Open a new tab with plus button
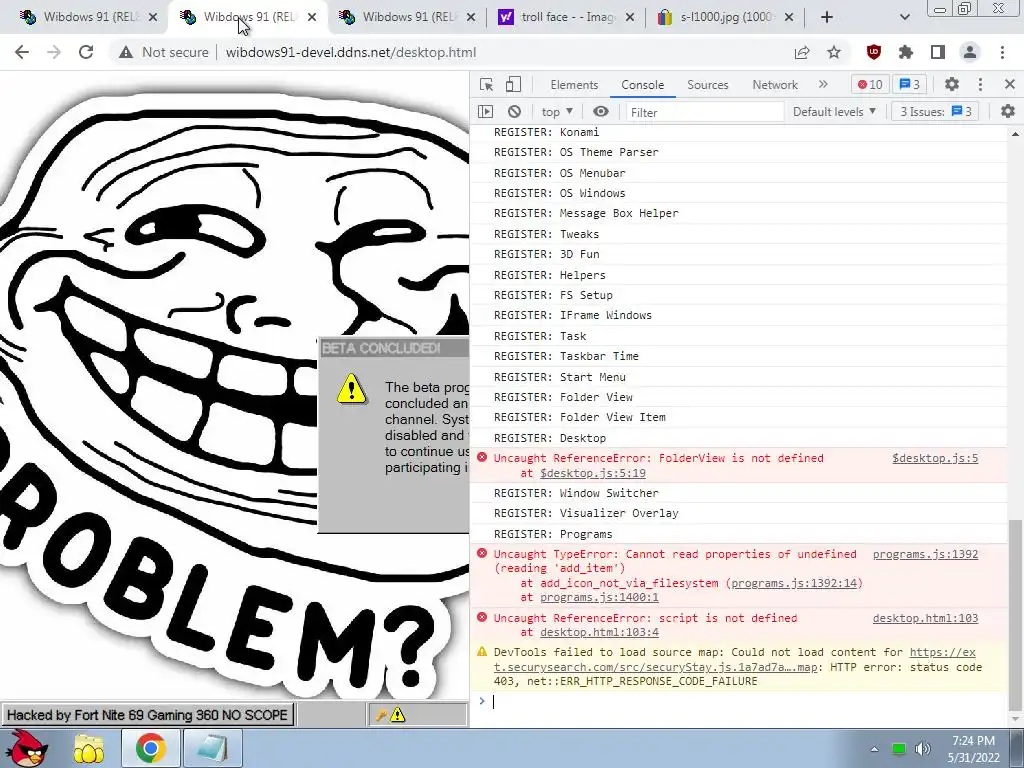The width and height of the screenshot is (1024, 768). [x=827, y=17]
